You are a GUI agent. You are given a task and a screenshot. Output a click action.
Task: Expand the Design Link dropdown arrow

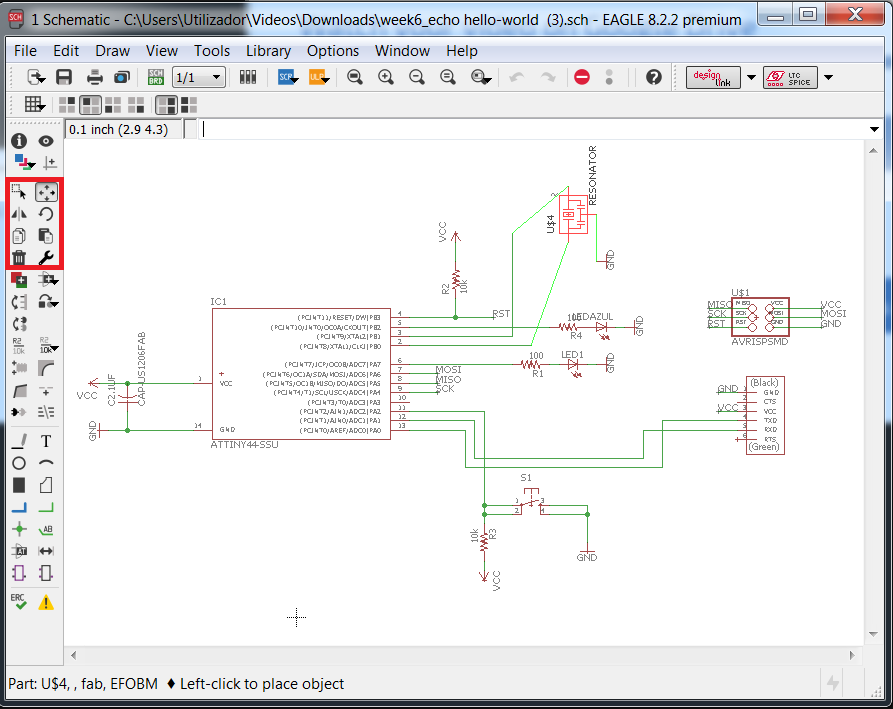pyautogui.click(x=751, y=77)
